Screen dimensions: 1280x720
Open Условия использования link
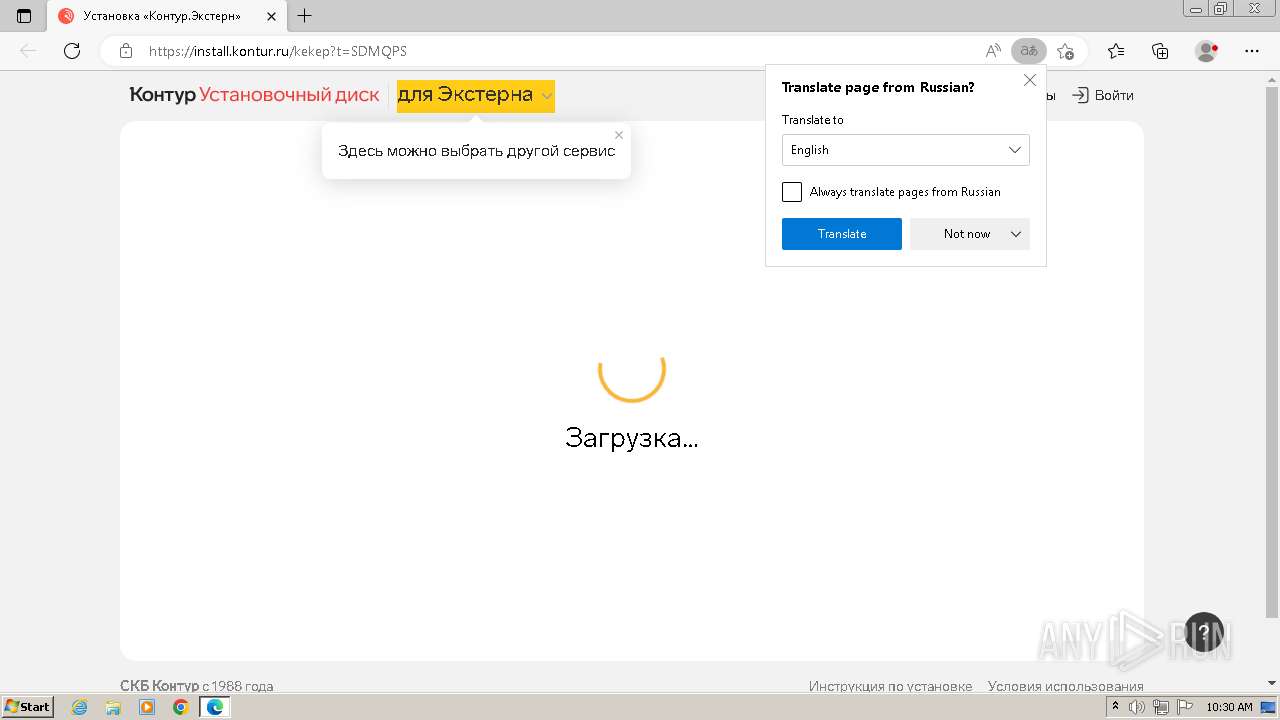(1065, 686)
